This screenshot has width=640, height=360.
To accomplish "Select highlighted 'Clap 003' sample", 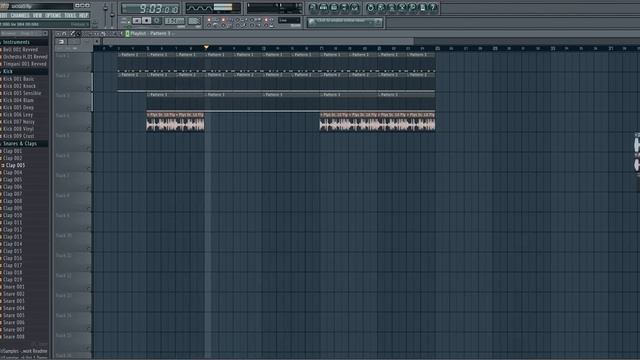I will coord(15,165).
